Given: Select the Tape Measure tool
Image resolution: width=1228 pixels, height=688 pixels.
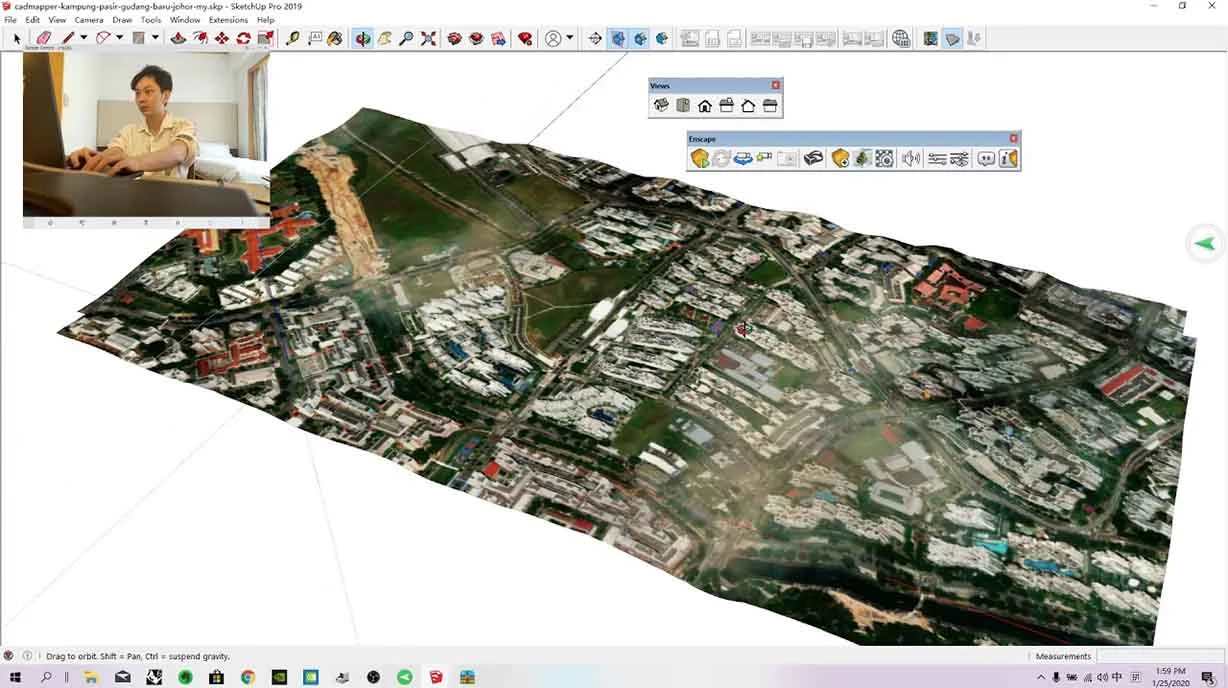Looking at the screenshot, I should (292, 38).
